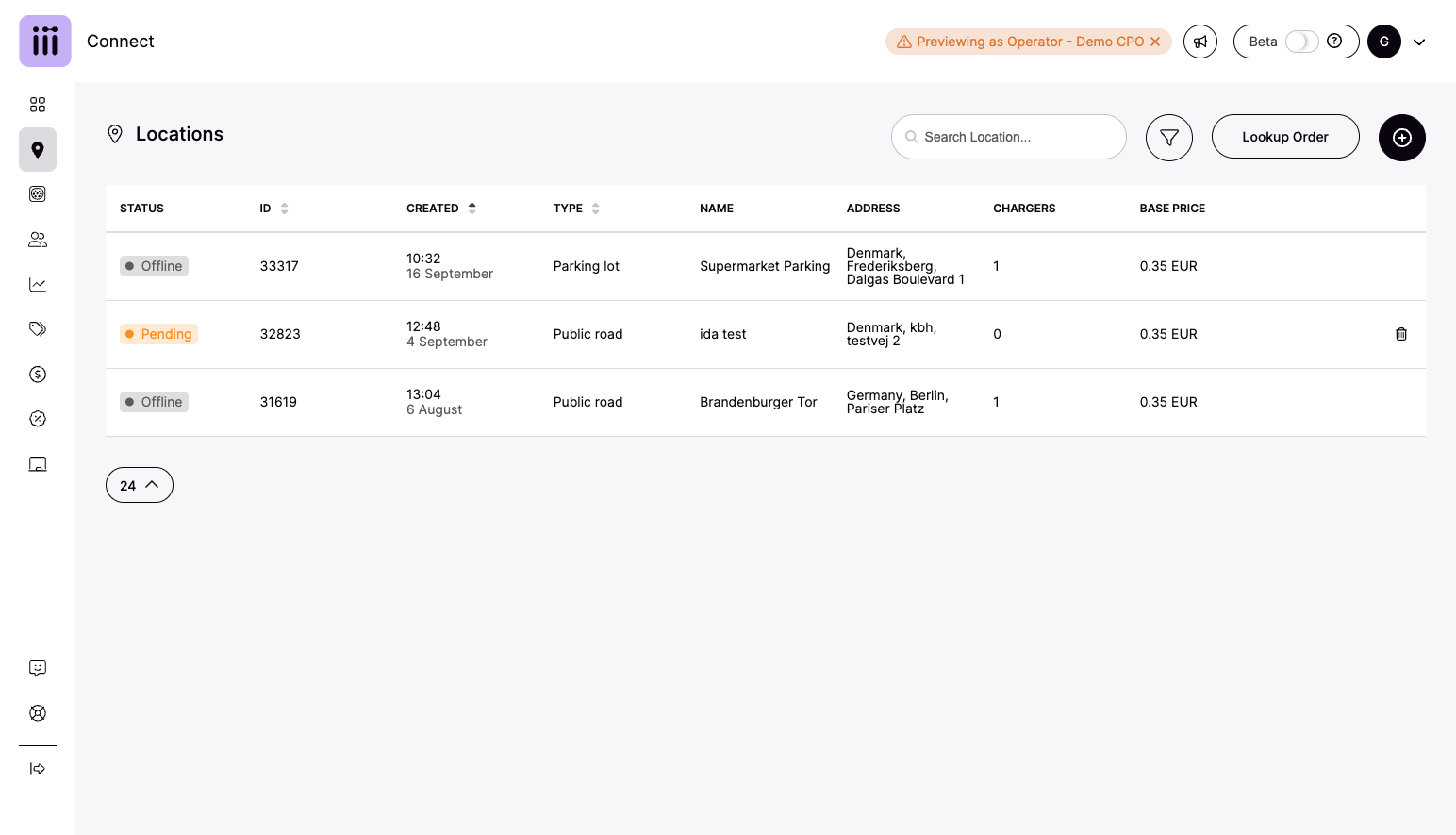
Task: Open the support lifebuoy icon in sidebar
Action: click(38, 713)
